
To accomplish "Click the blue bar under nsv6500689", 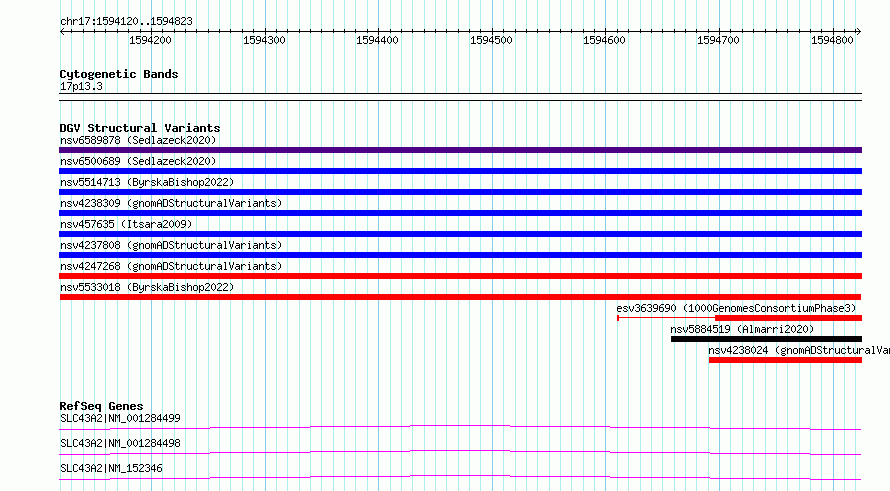I will tap(460, 171).
